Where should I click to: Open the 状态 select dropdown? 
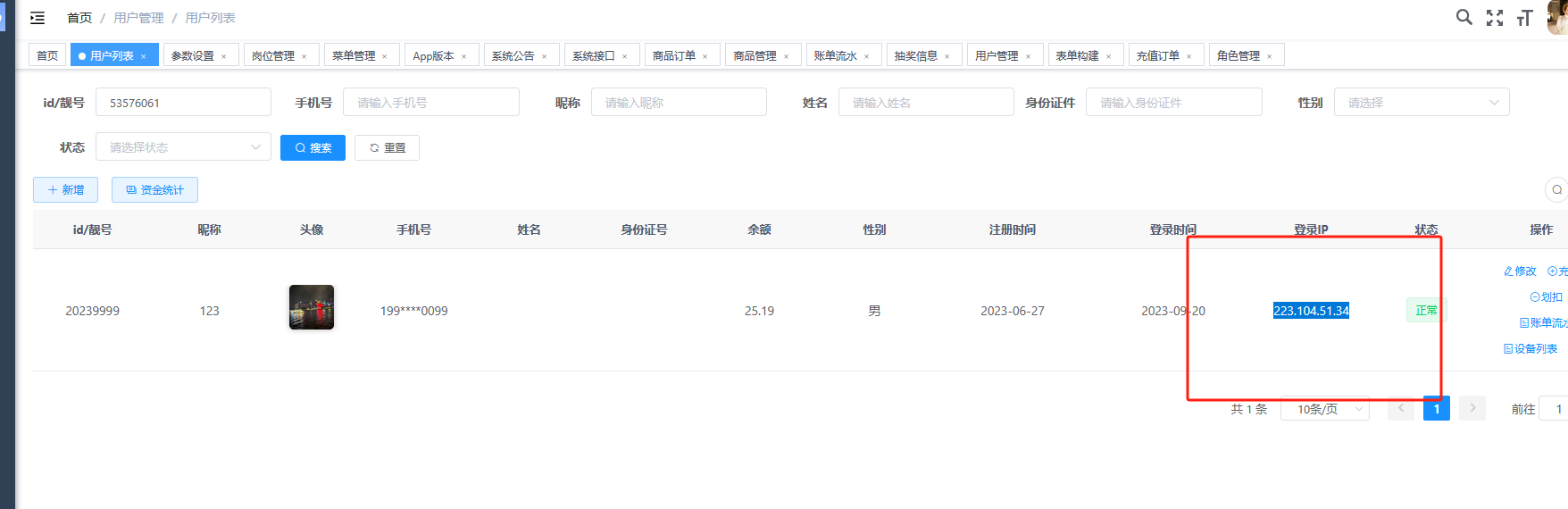click(x=183, y=147)
